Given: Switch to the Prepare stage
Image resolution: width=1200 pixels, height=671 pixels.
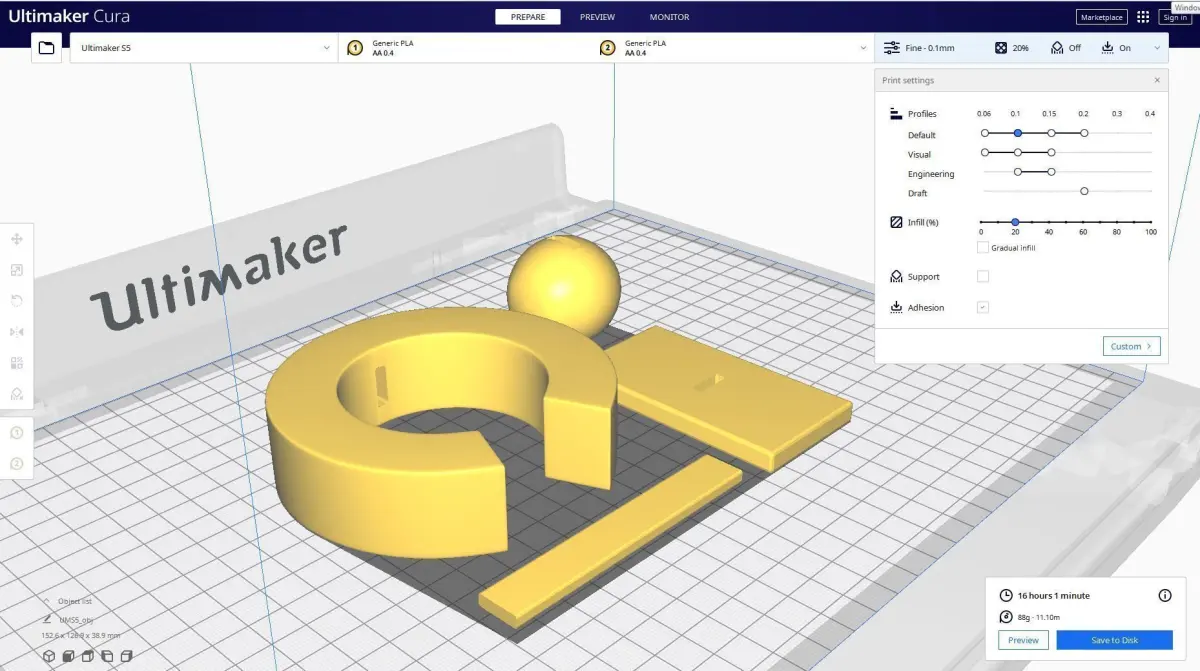Looking at the screenshot, I should pyautogui.click(x=528, y=17).
